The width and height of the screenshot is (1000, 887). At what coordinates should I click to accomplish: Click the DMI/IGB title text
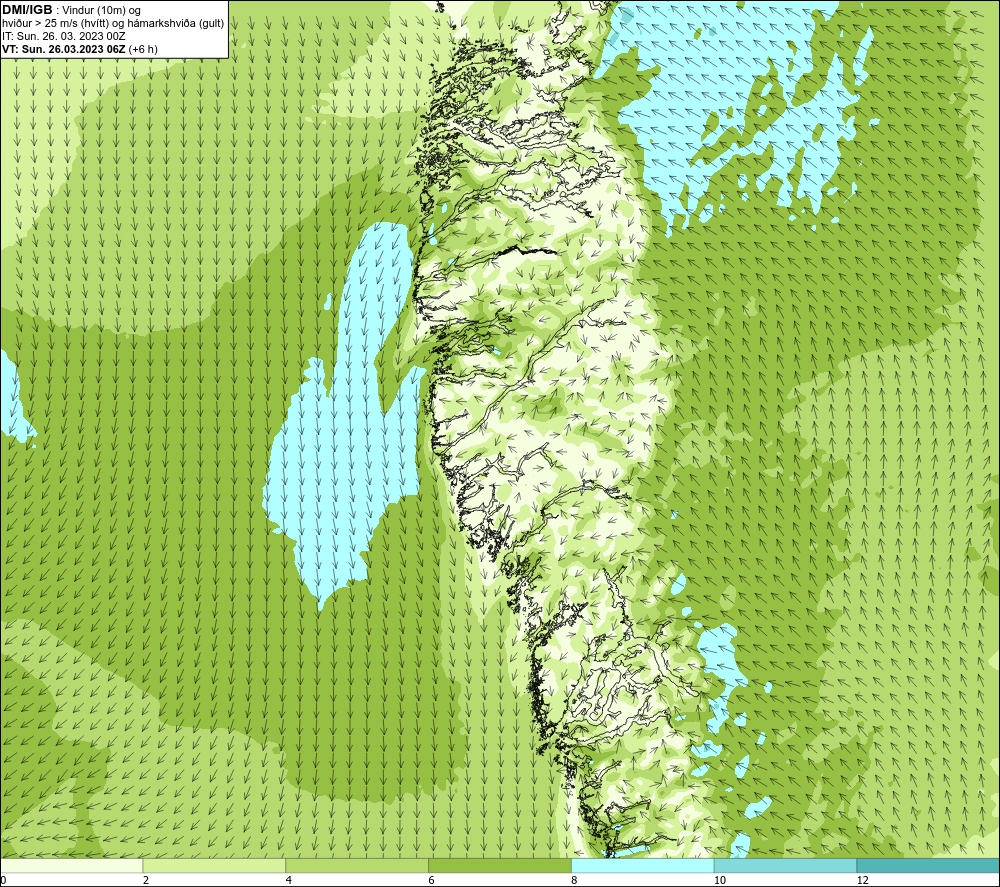[x=27, y=10]
